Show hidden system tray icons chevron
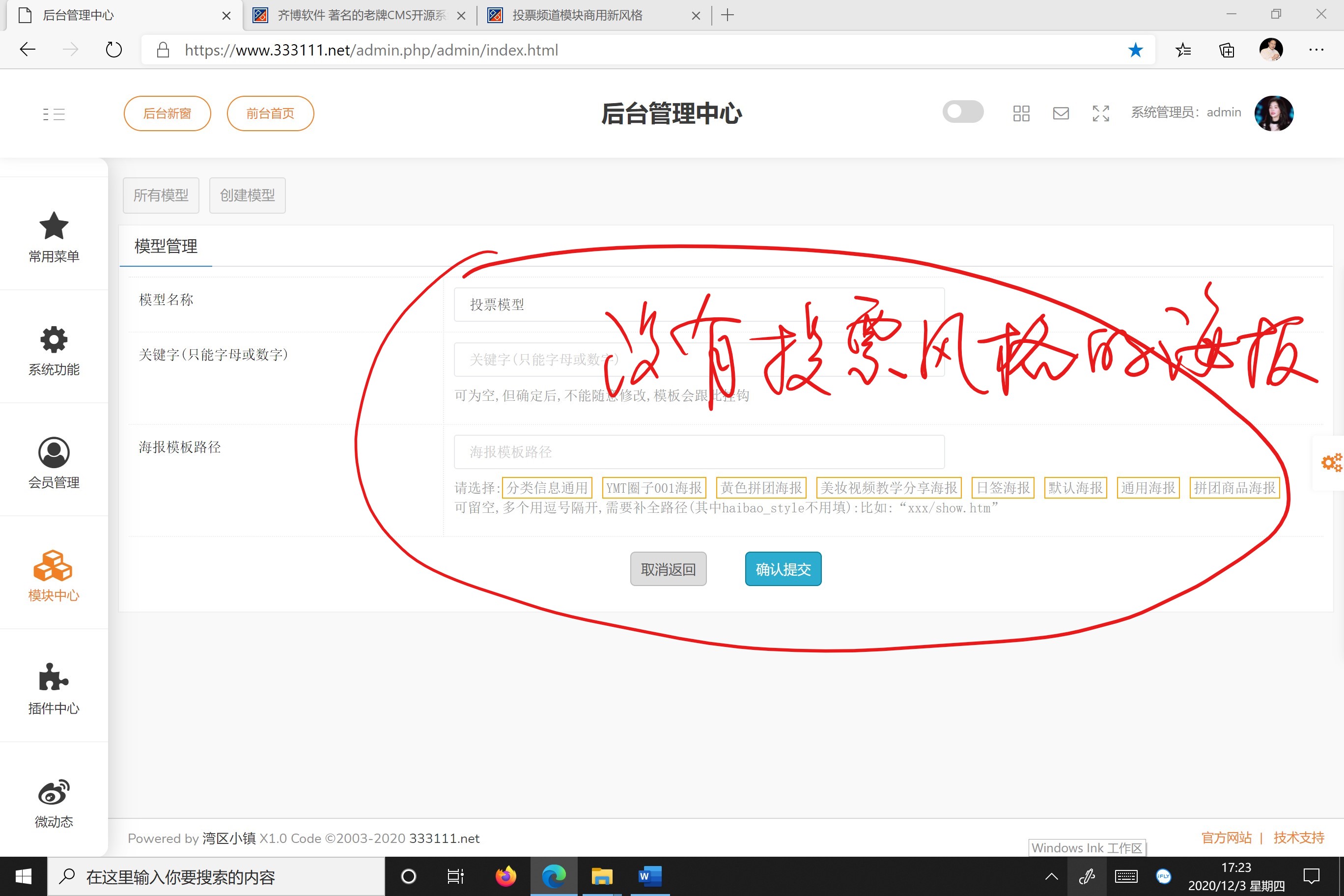1344x896 pixels. coord(1051,876)
